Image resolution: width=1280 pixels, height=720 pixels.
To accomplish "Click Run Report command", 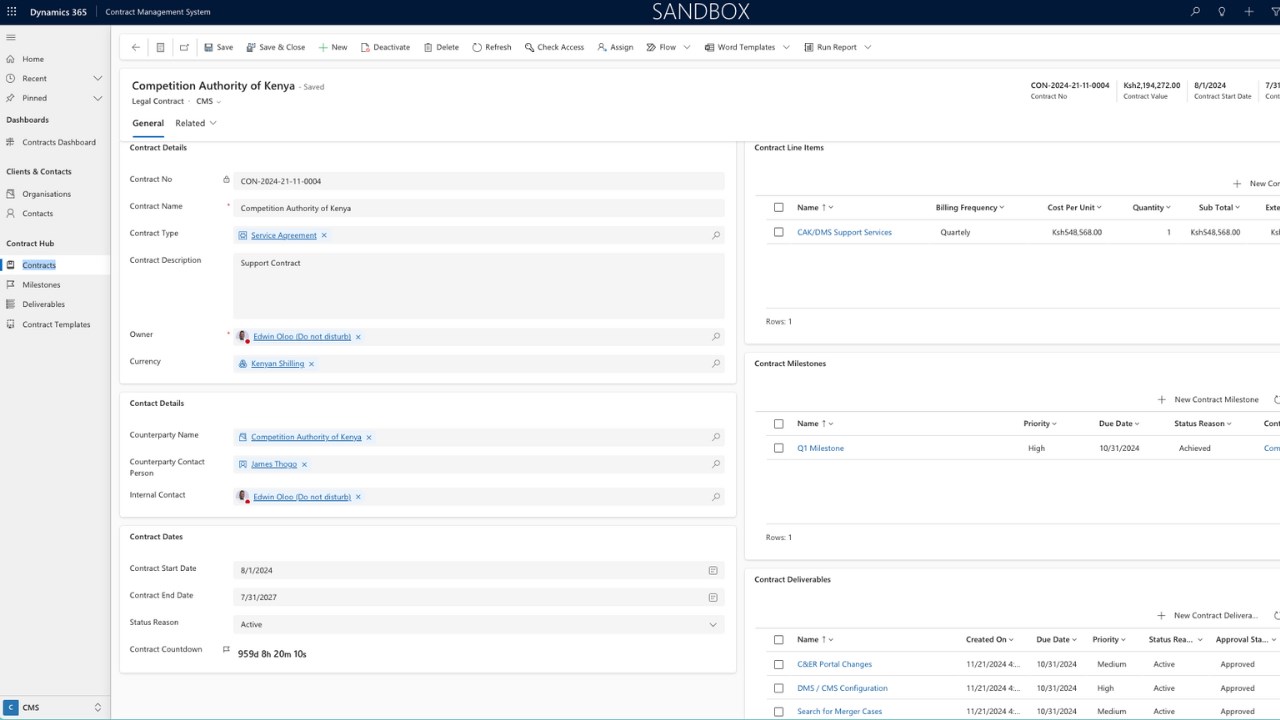I will point(829,47).
